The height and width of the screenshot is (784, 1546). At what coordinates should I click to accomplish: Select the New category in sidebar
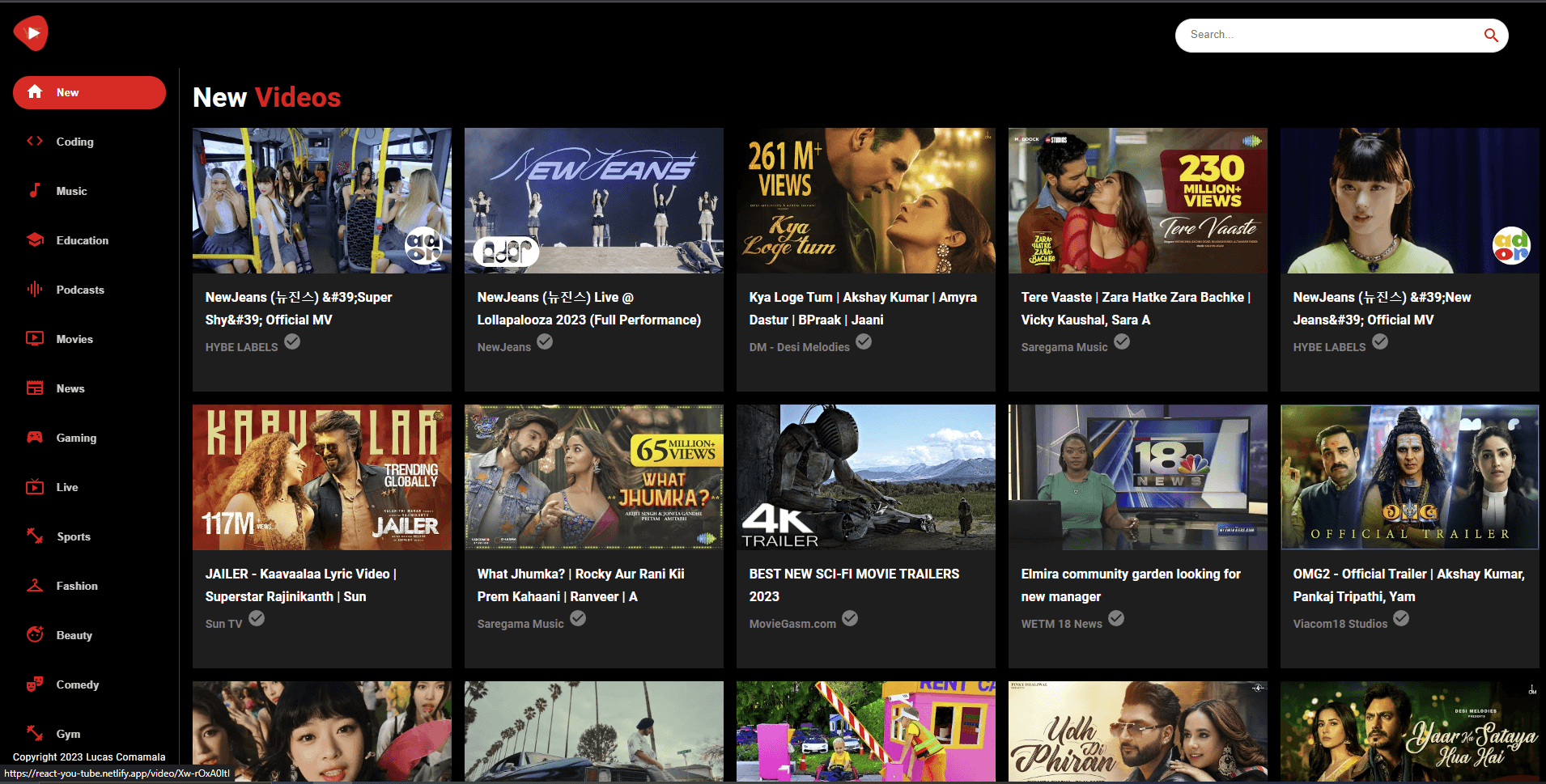coord(89,92)
